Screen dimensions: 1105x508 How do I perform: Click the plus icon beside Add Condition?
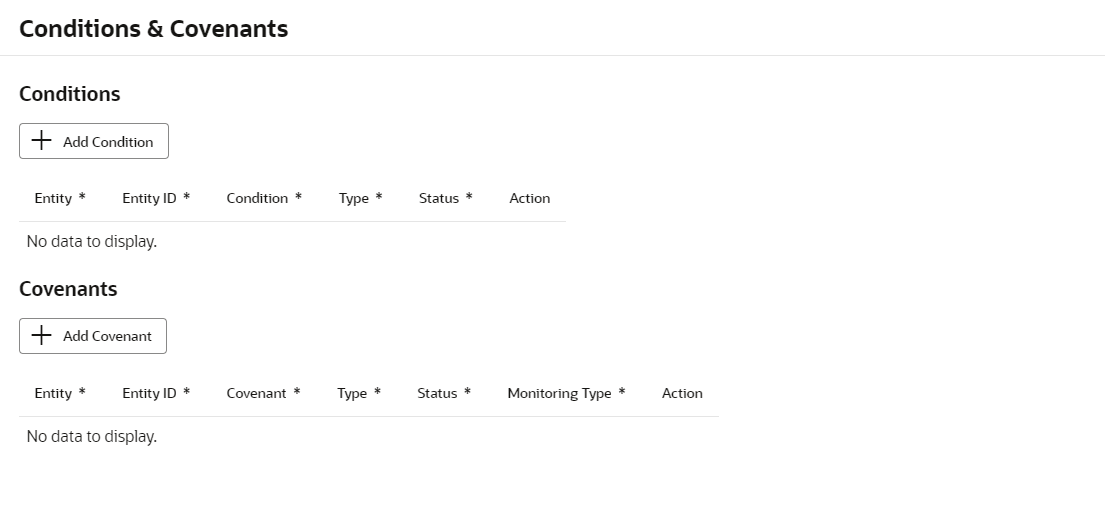[x=41, y=141]
